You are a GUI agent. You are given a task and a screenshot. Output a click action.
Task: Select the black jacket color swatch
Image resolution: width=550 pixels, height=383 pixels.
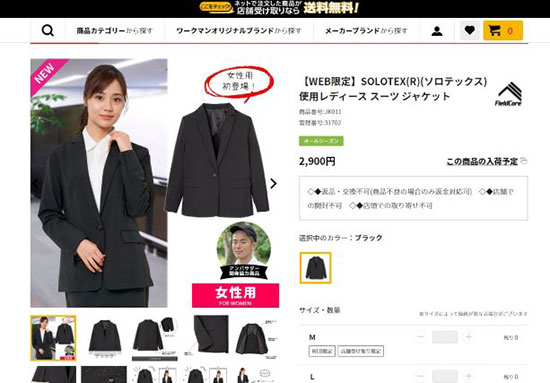click(315, 268)
